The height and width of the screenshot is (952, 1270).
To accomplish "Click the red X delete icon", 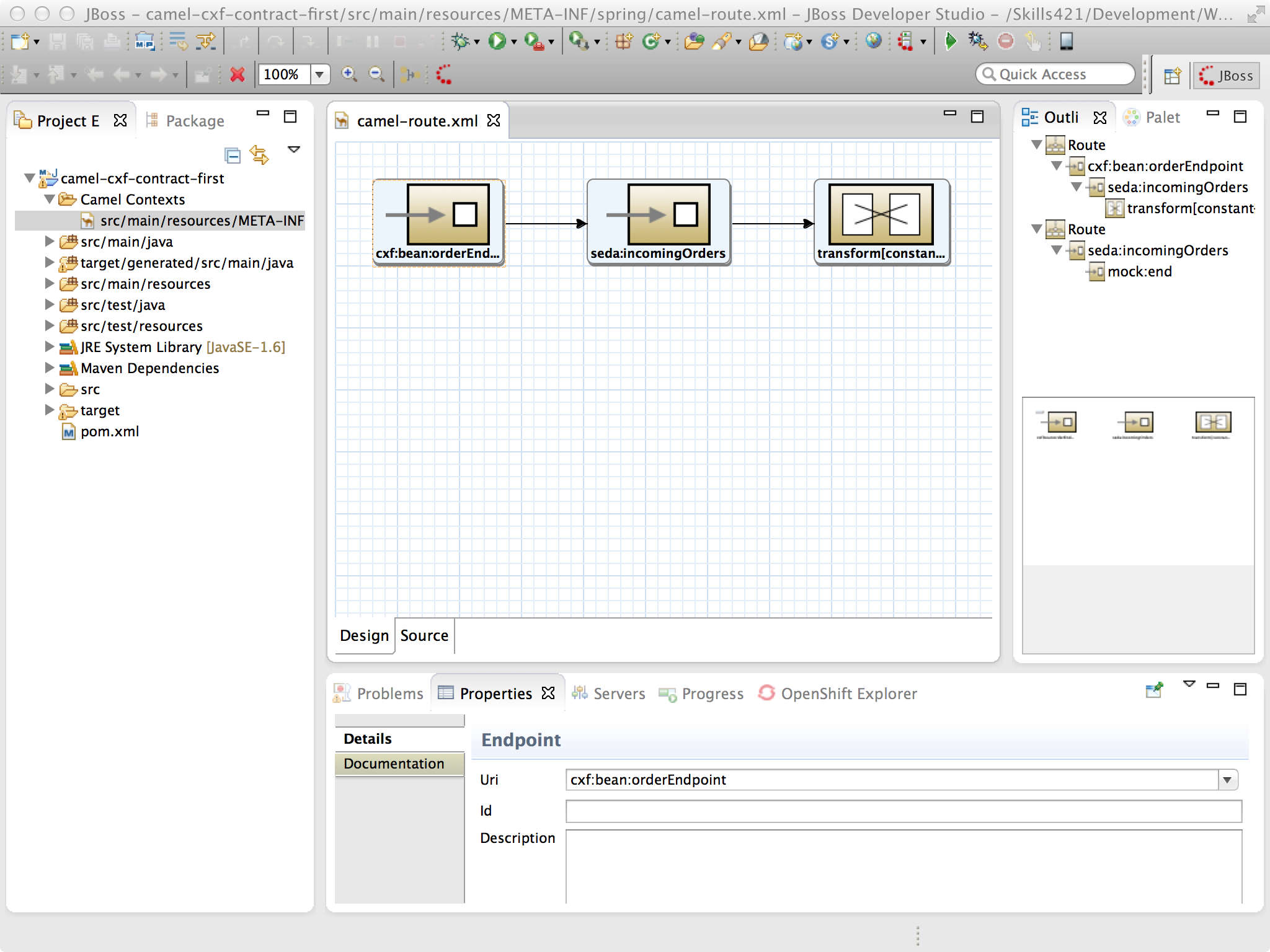I will point(237,75).
